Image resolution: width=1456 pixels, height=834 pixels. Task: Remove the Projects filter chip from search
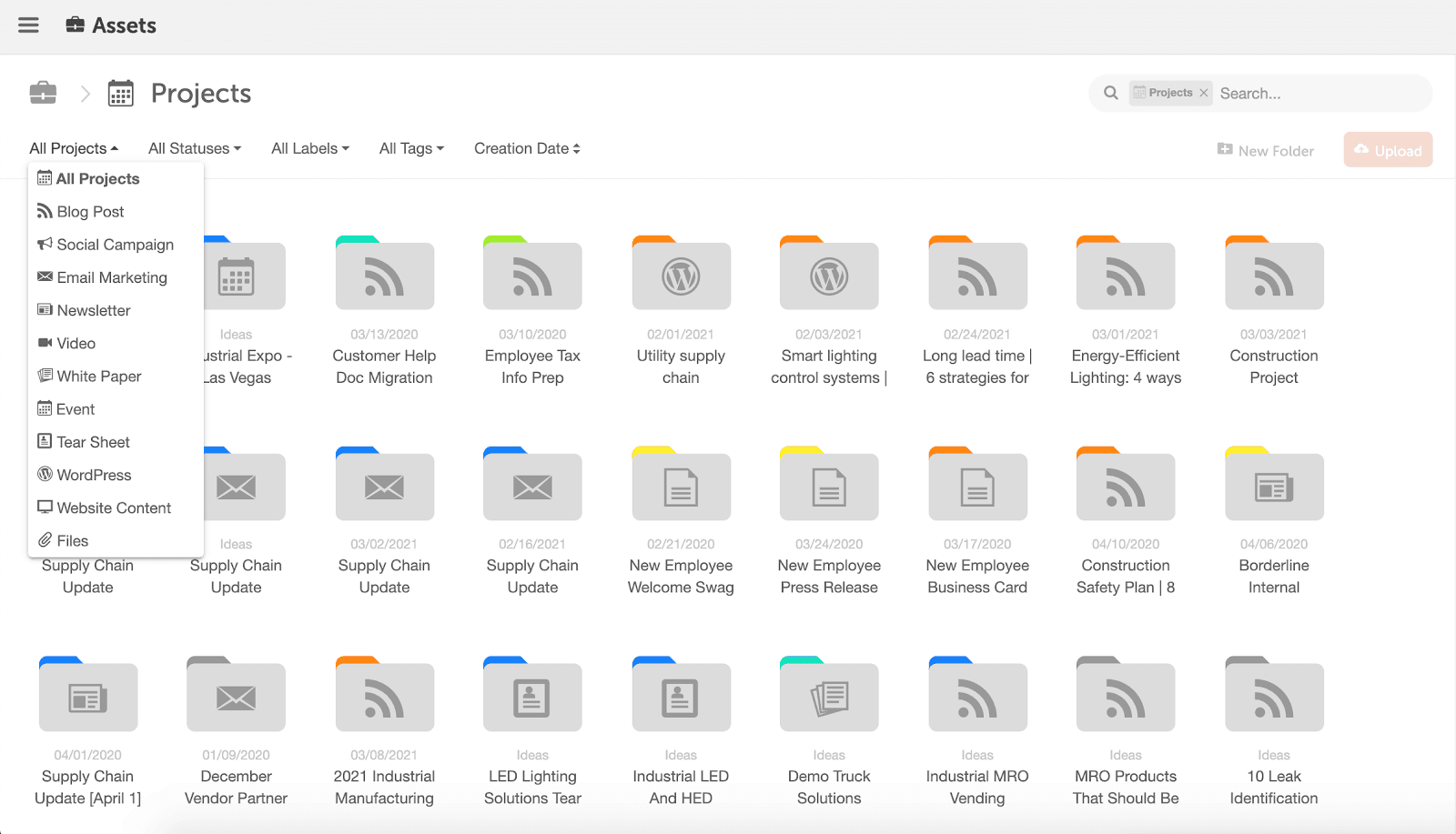(x=1204, y=93)
